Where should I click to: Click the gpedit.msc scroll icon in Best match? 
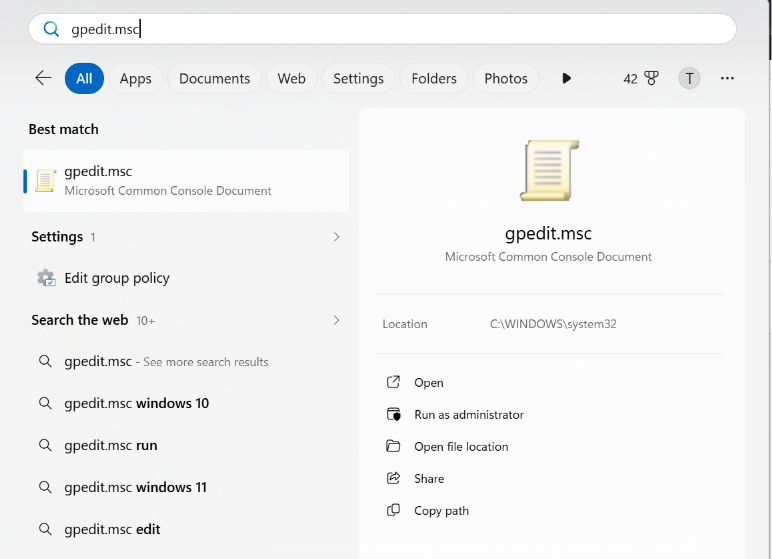[x=45, y=181]
